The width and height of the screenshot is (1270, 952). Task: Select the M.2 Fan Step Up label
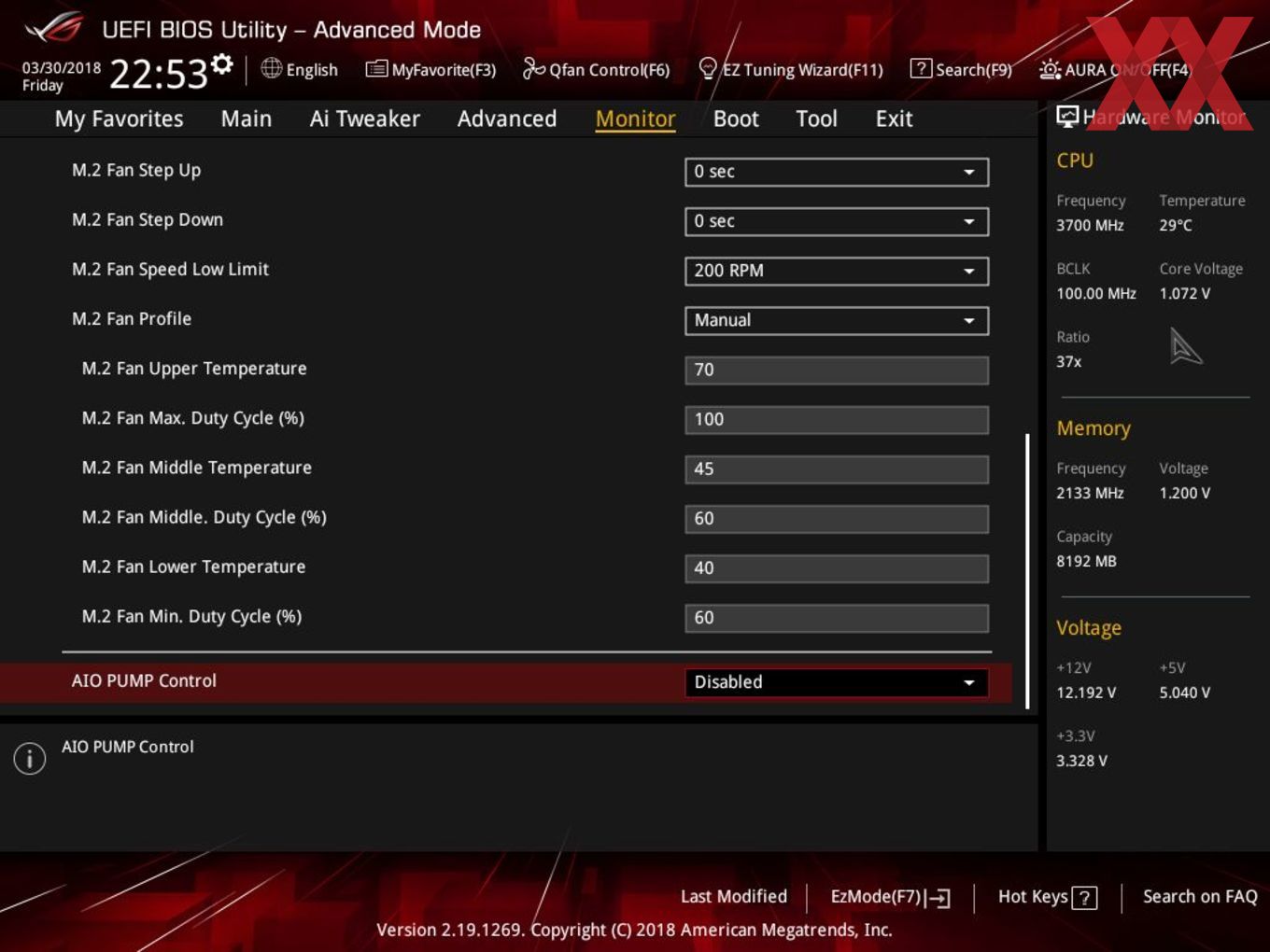tap(136, 170)
